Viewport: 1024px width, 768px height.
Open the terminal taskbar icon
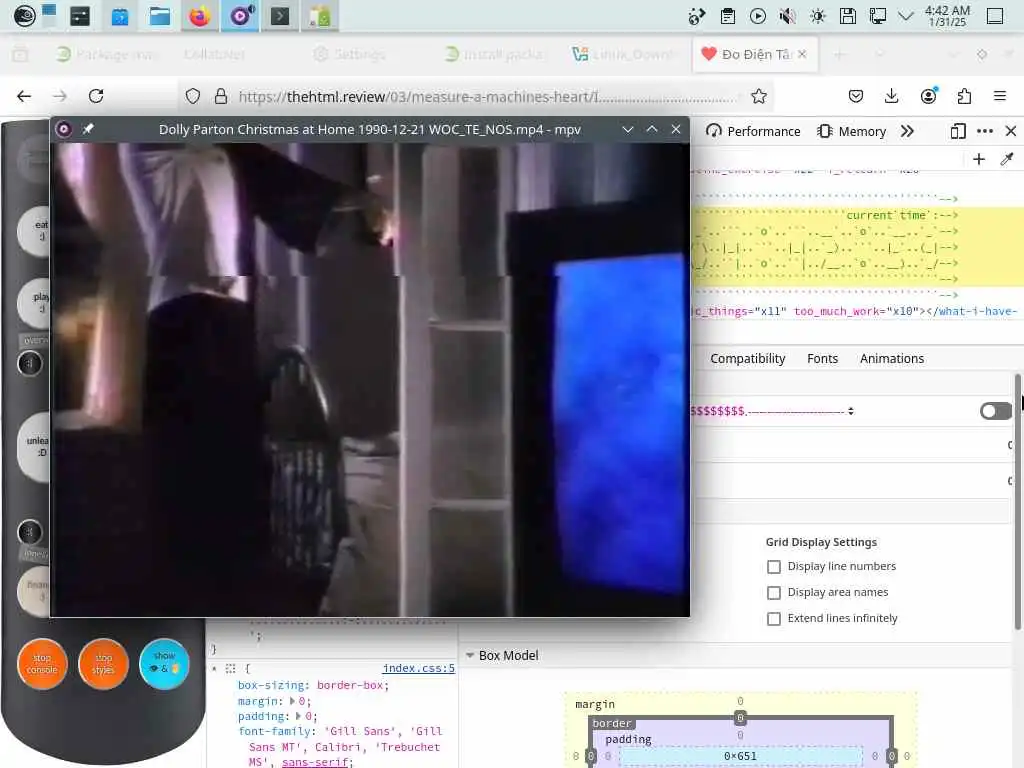[280, 16]
